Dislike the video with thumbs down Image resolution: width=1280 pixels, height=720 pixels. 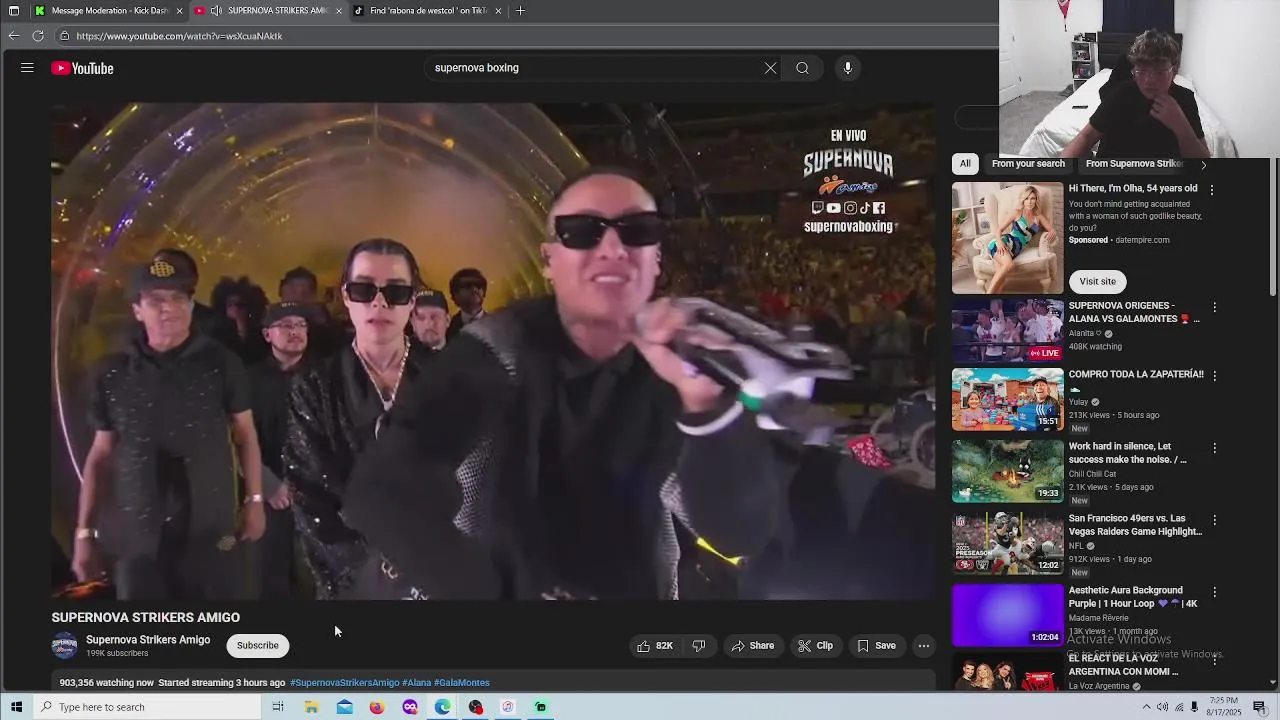point(699,646)
